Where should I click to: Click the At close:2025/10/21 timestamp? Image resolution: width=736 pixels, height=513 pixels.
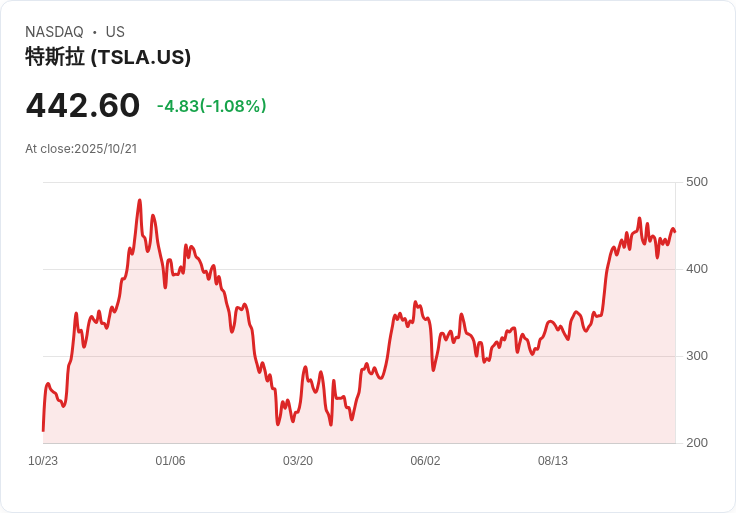pos(81,149)
